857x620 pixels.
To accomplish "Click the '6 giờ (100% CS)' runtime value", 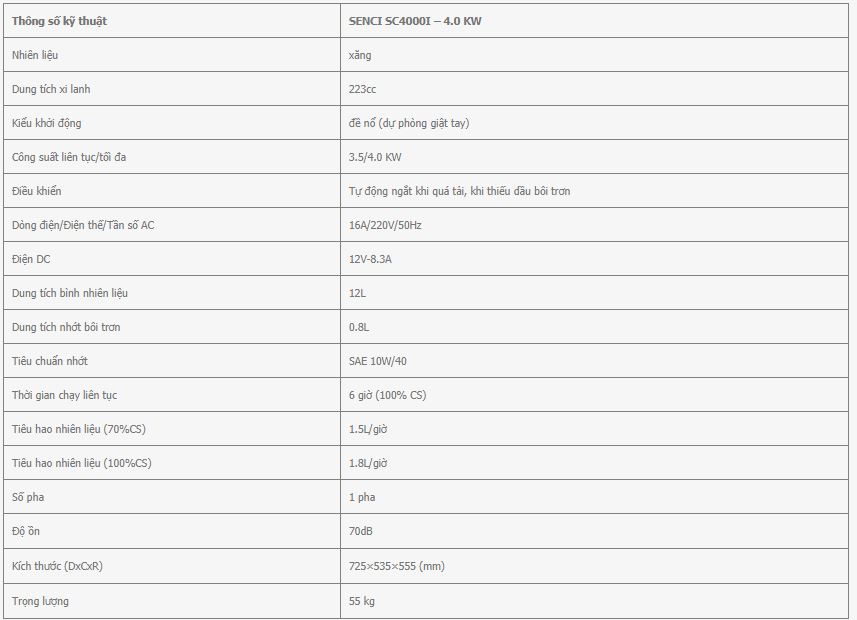I will coord(388,395).
